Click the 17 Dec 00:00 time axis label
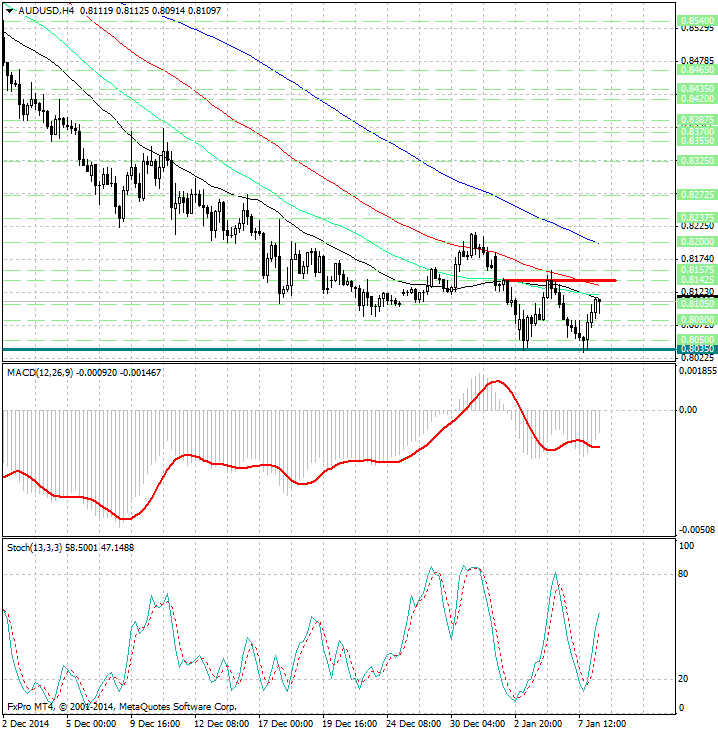718x732 pixels. [286, 724]
